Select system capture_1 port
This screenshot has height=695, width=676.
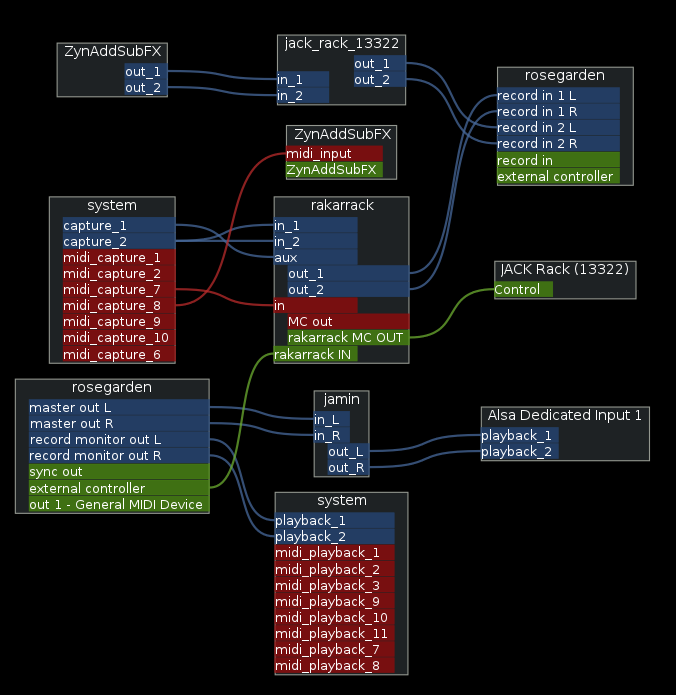[119, 225]
